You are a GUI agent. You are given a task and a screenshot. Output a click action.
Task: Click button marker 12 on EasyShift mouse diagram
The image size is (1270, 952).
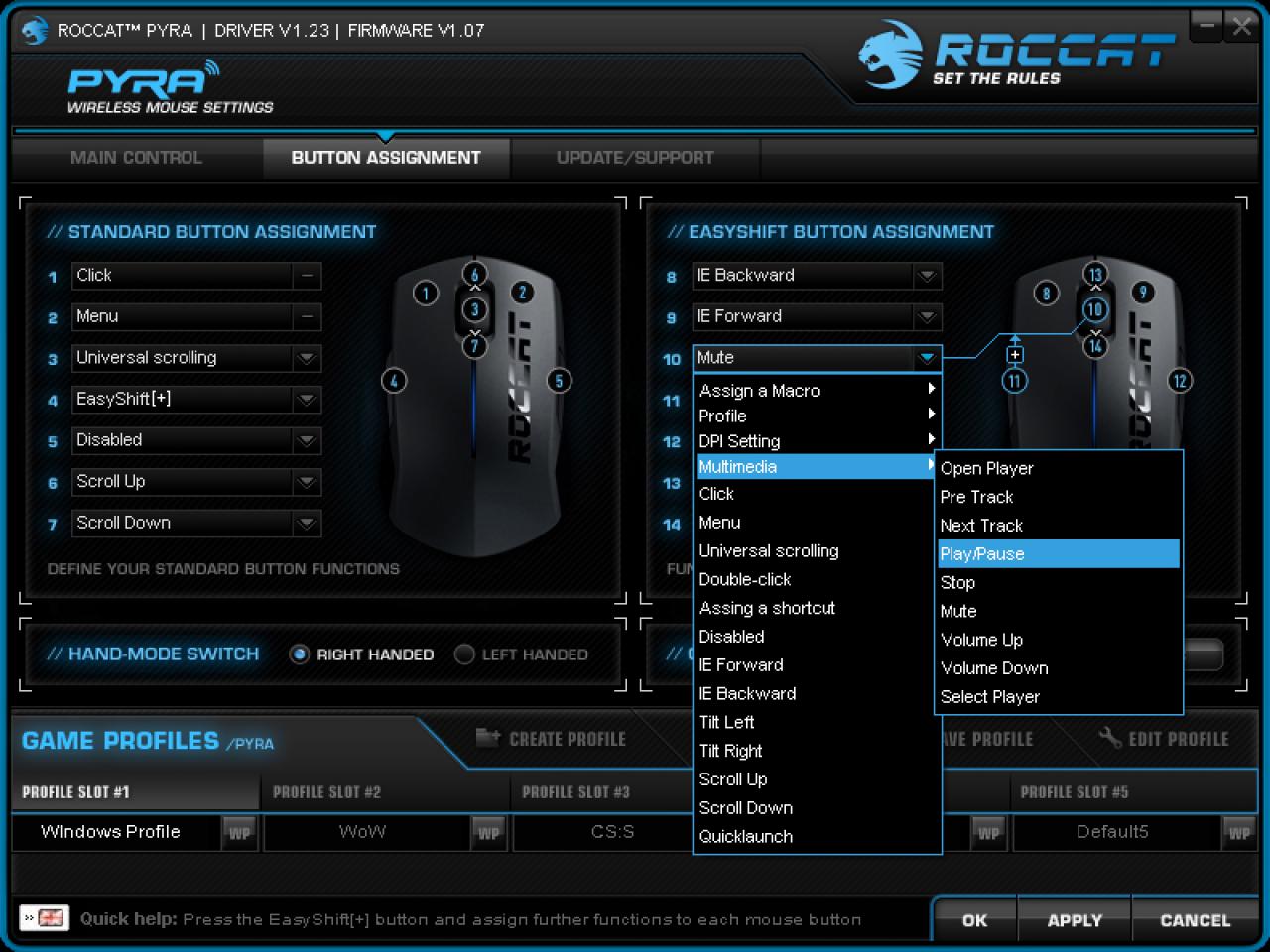[1180, 381]
